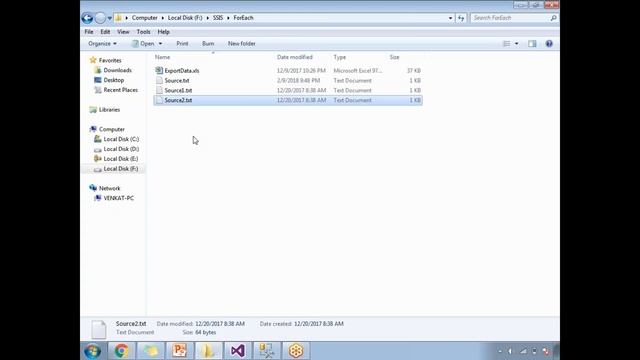This screenshot has width=640, height=360.
Task: Open Desktop in the navigation pane
Action: tap(113, 80)
